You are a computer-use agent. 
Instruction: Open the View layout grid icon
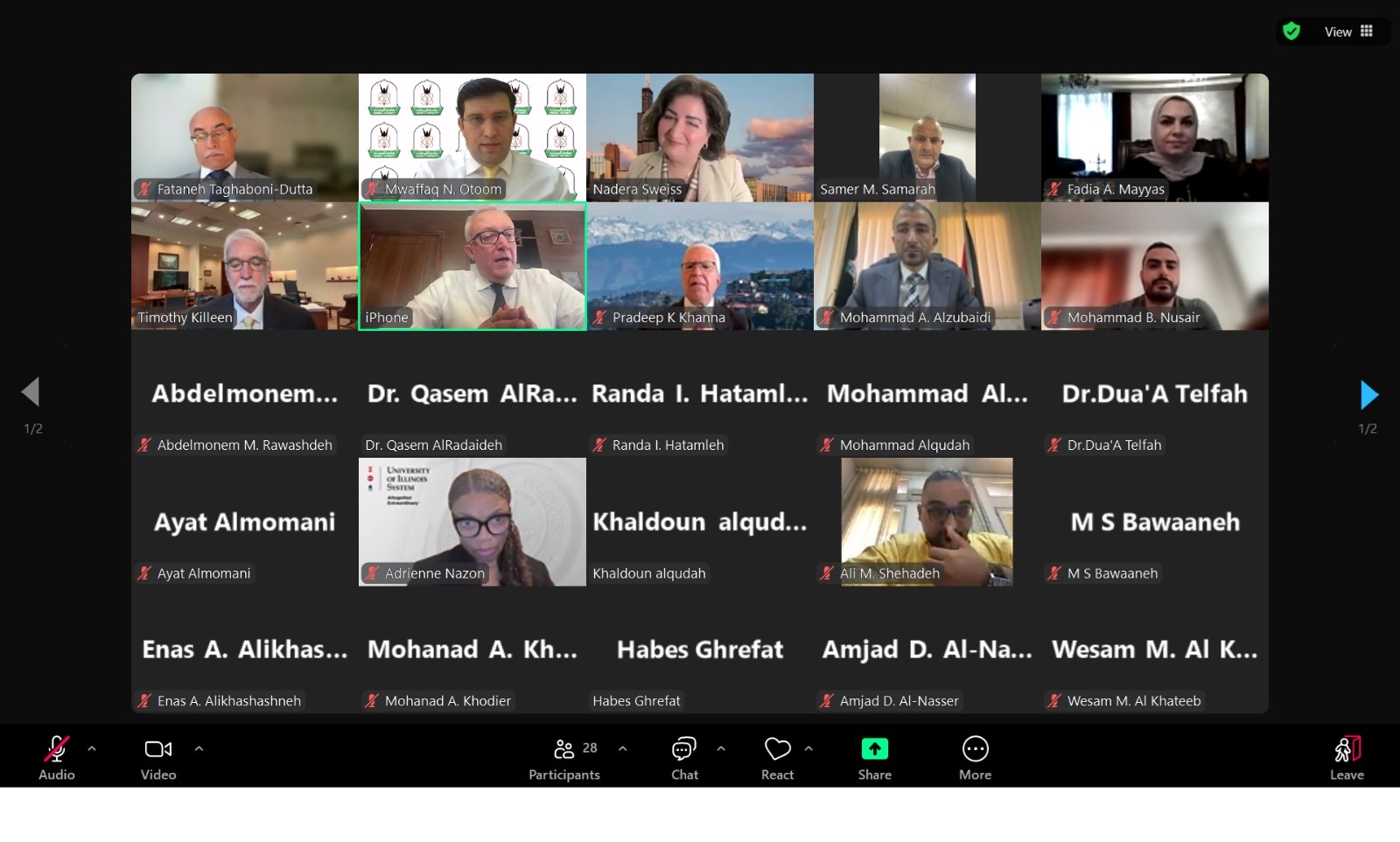click(x=1367, y=32)
